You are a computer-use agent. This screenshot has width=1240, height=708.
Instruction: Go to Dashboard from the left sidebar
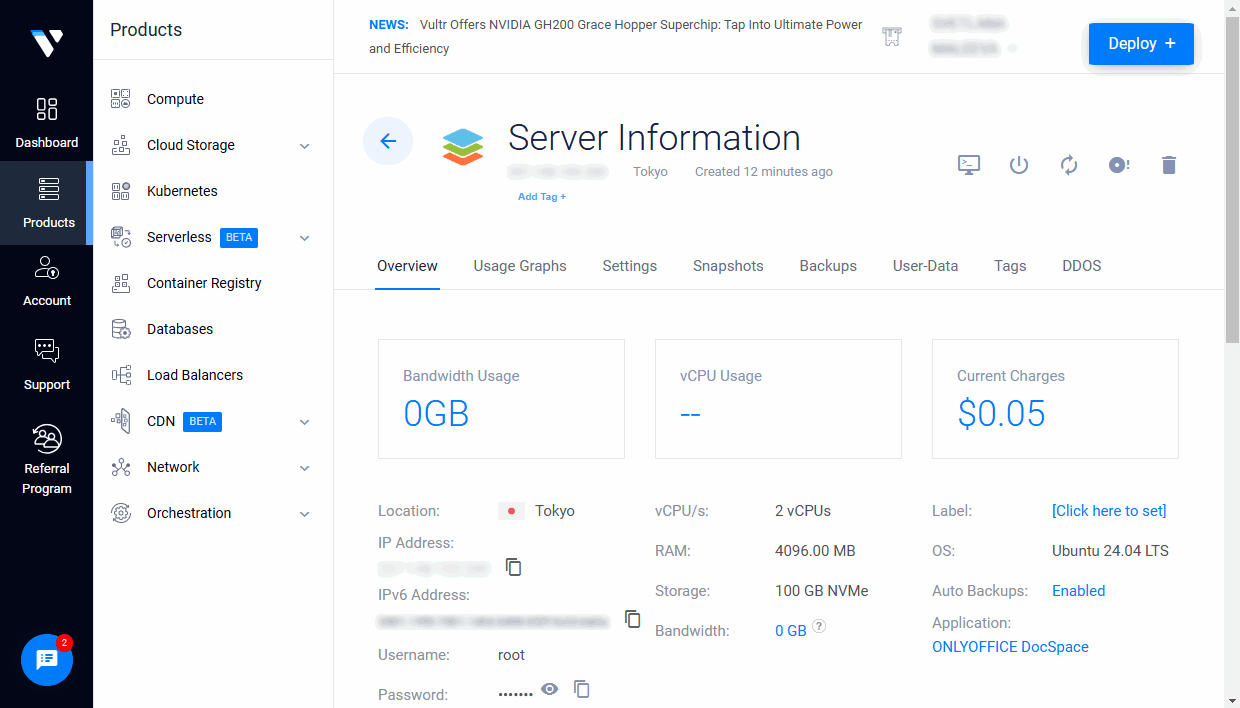click(46, 120)
